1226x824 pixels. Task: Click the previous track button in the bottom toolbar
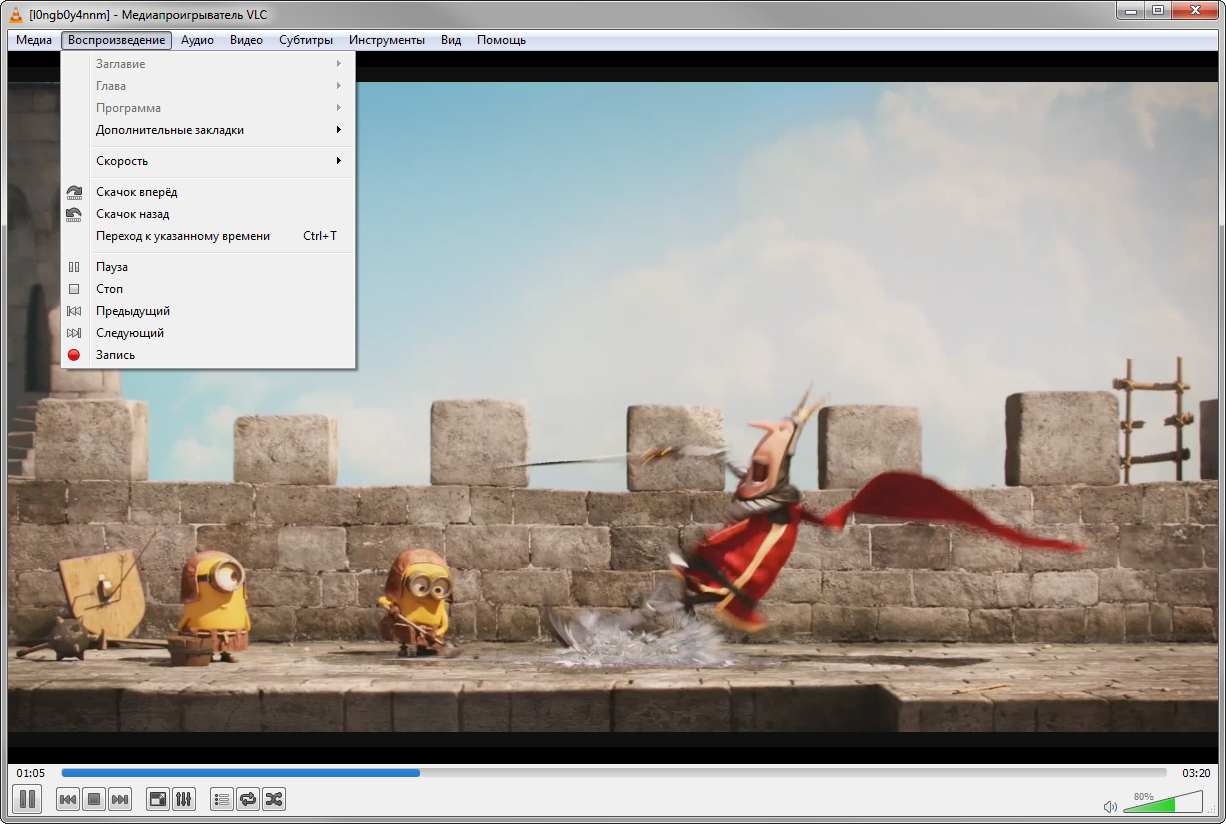[68, 799]
